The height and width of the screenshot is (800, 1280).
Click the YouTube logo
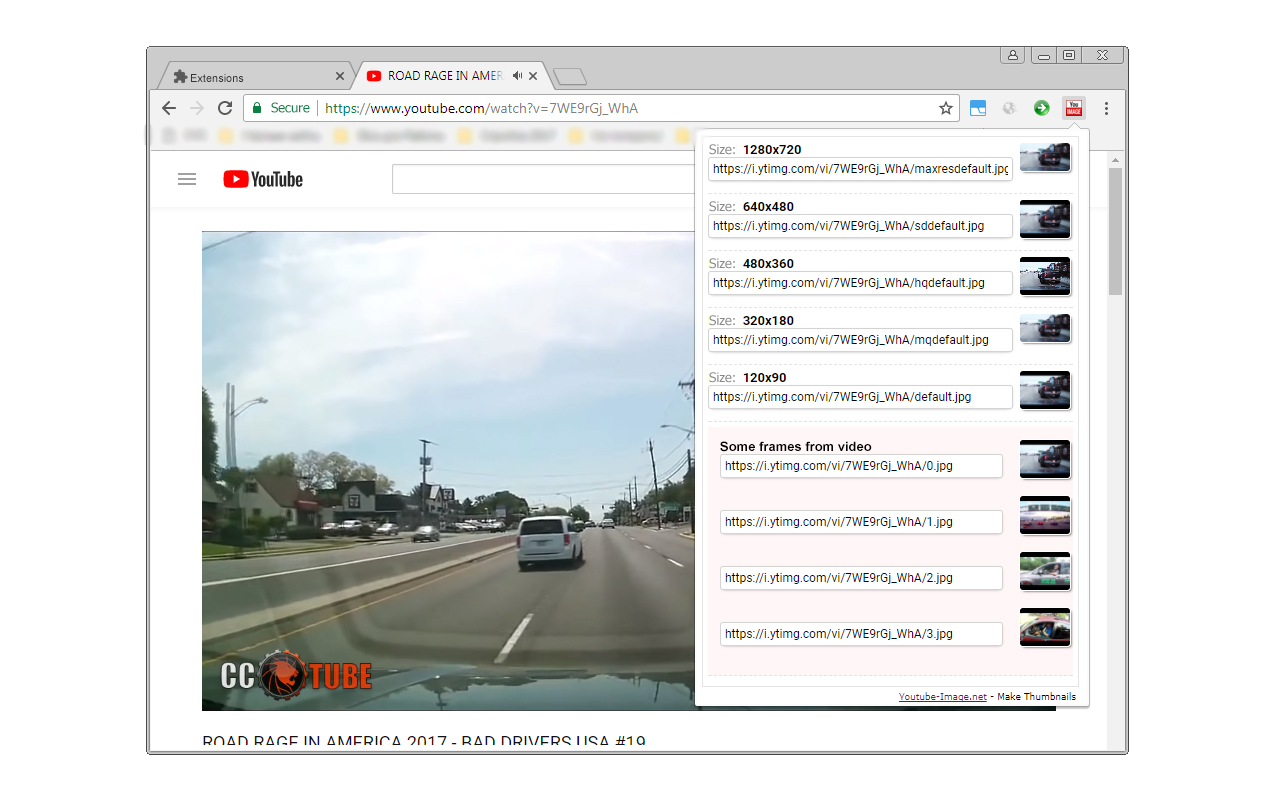263,179
